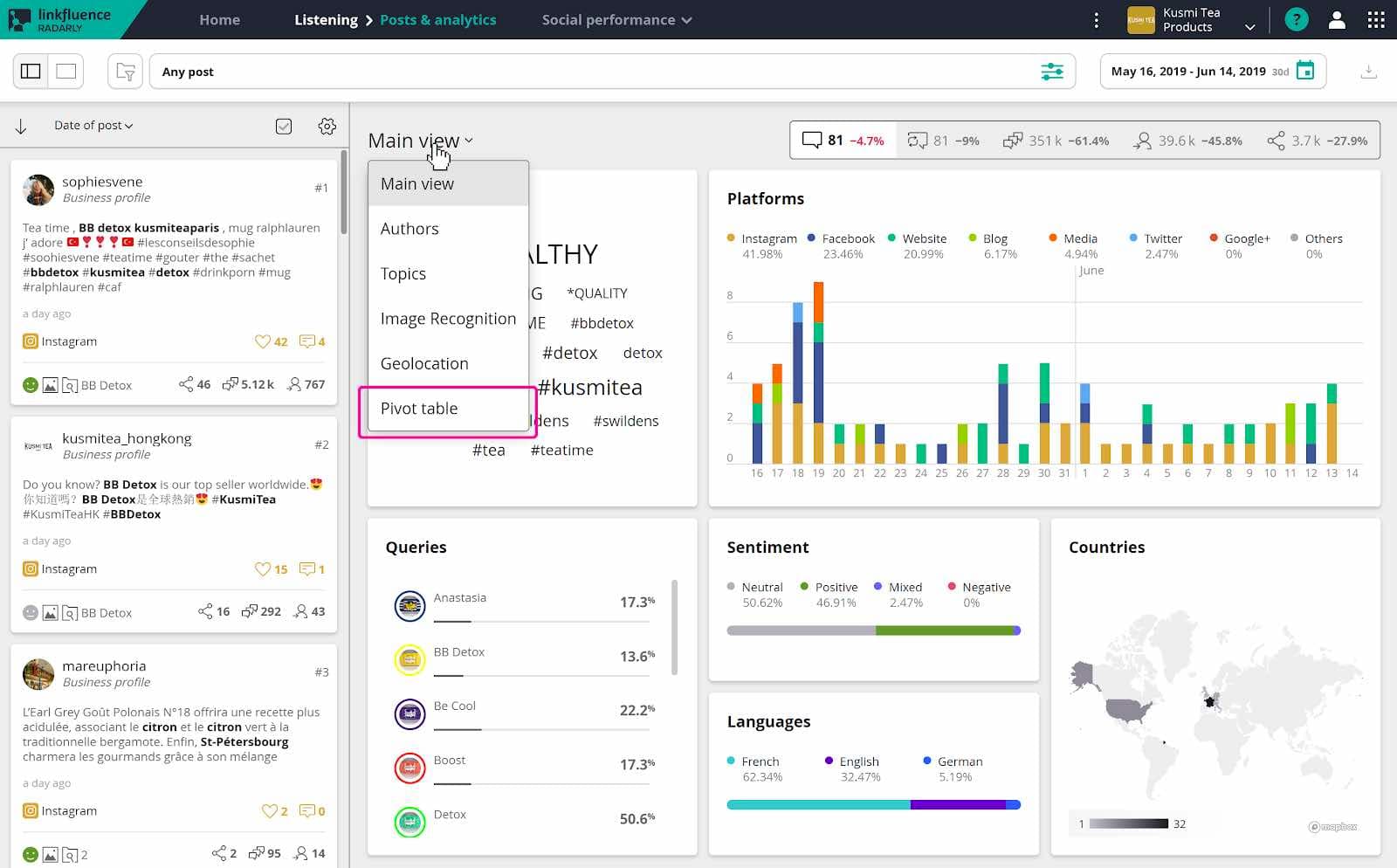This screenshot has width=1397, height=868.
Task: Click the reach metric person icon
Action: coord(1143,140)
